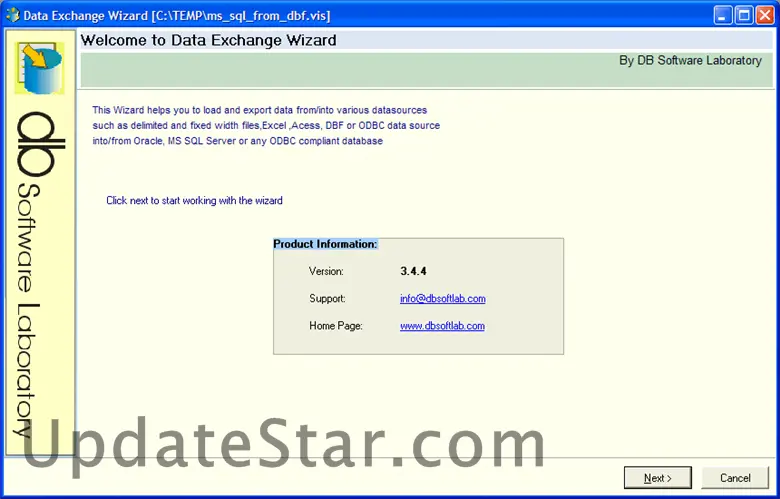Click the 'This Wizard helps you' description line
Viewport: 780px width, 499px height.
point(260,110)
